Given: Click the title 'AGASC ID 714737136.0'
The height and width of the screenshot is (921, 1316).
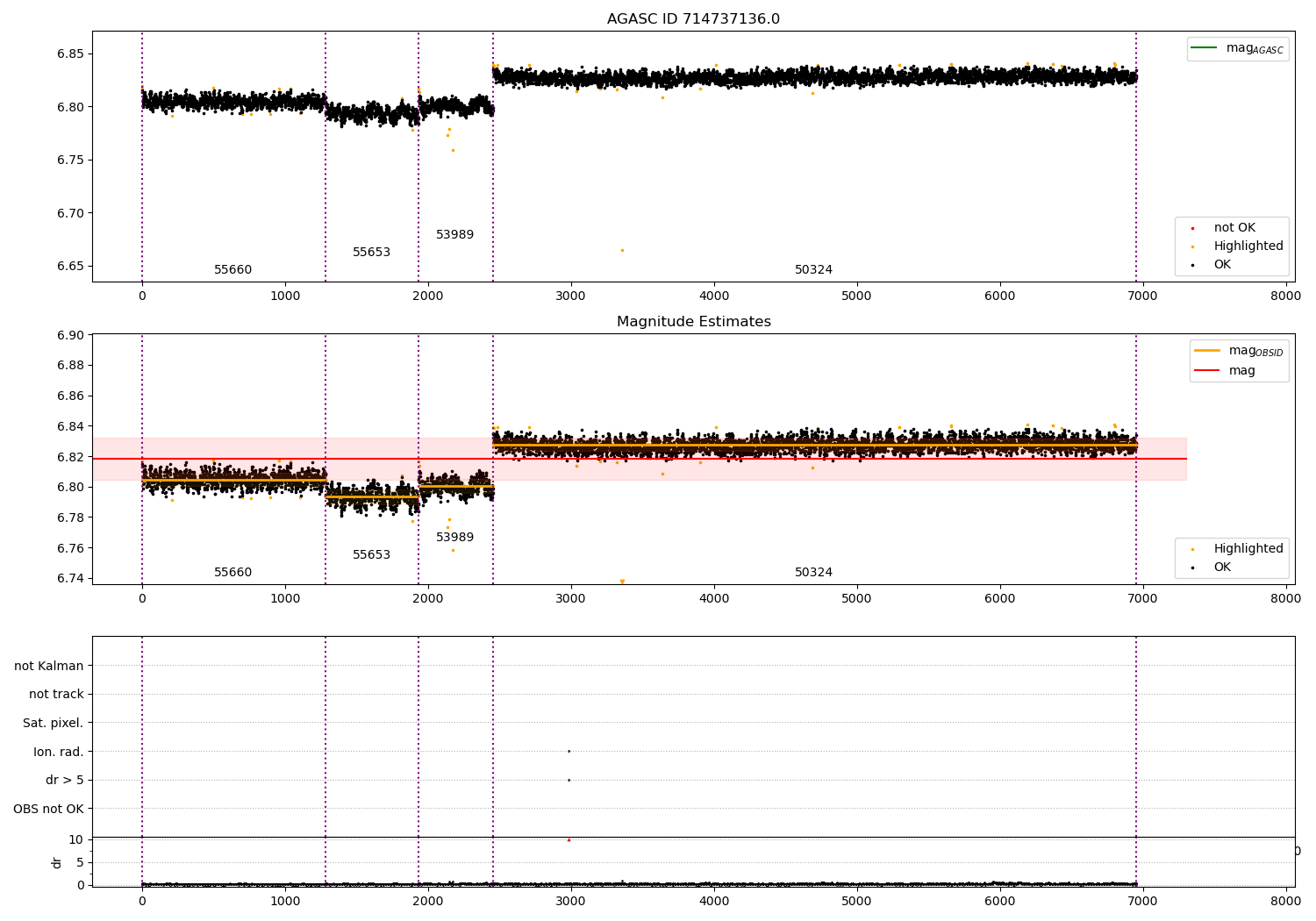Looking at the screenshot, I should pos(693,19).
